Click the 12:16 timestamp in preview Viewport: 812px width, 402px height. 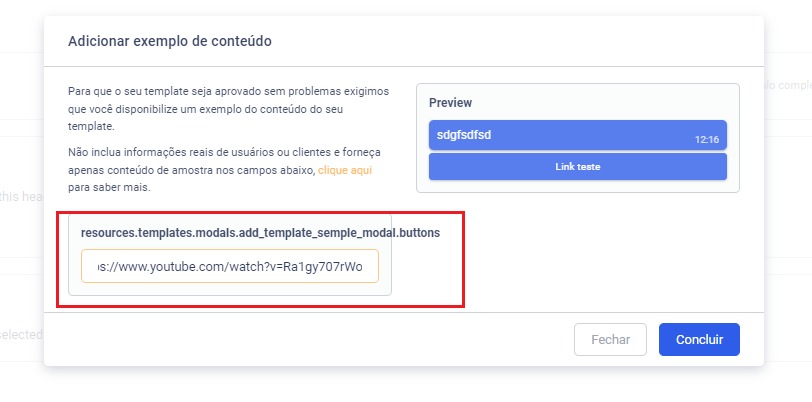706,140
